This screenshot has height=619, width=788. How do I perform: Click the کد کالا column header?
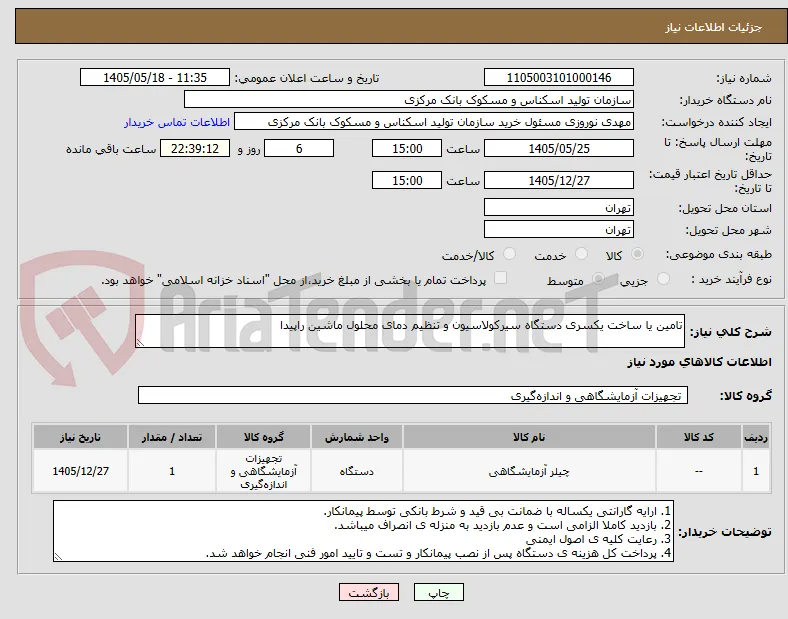pos(699,437)
